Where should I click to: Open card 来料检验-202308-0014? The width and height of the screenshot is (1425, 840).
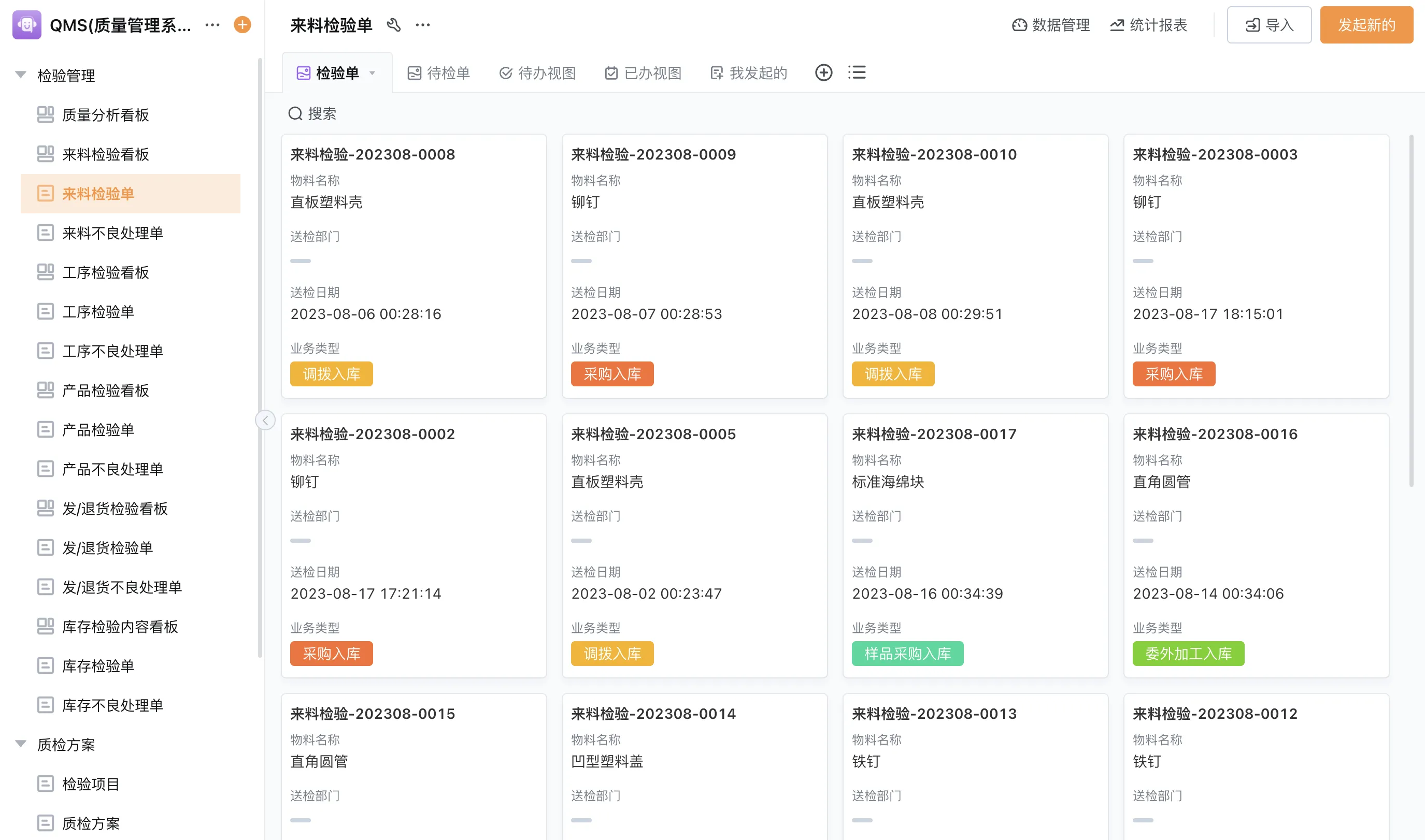[x=695, y=766]
